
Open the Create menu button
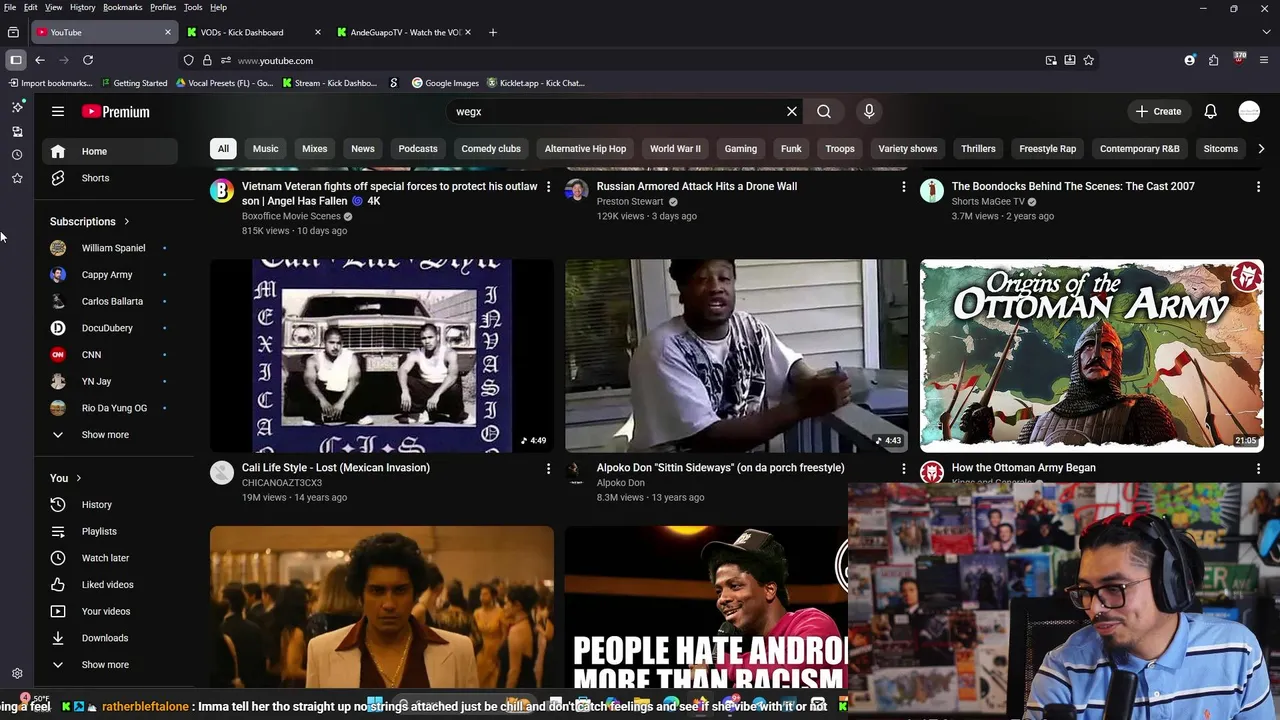1159,112
